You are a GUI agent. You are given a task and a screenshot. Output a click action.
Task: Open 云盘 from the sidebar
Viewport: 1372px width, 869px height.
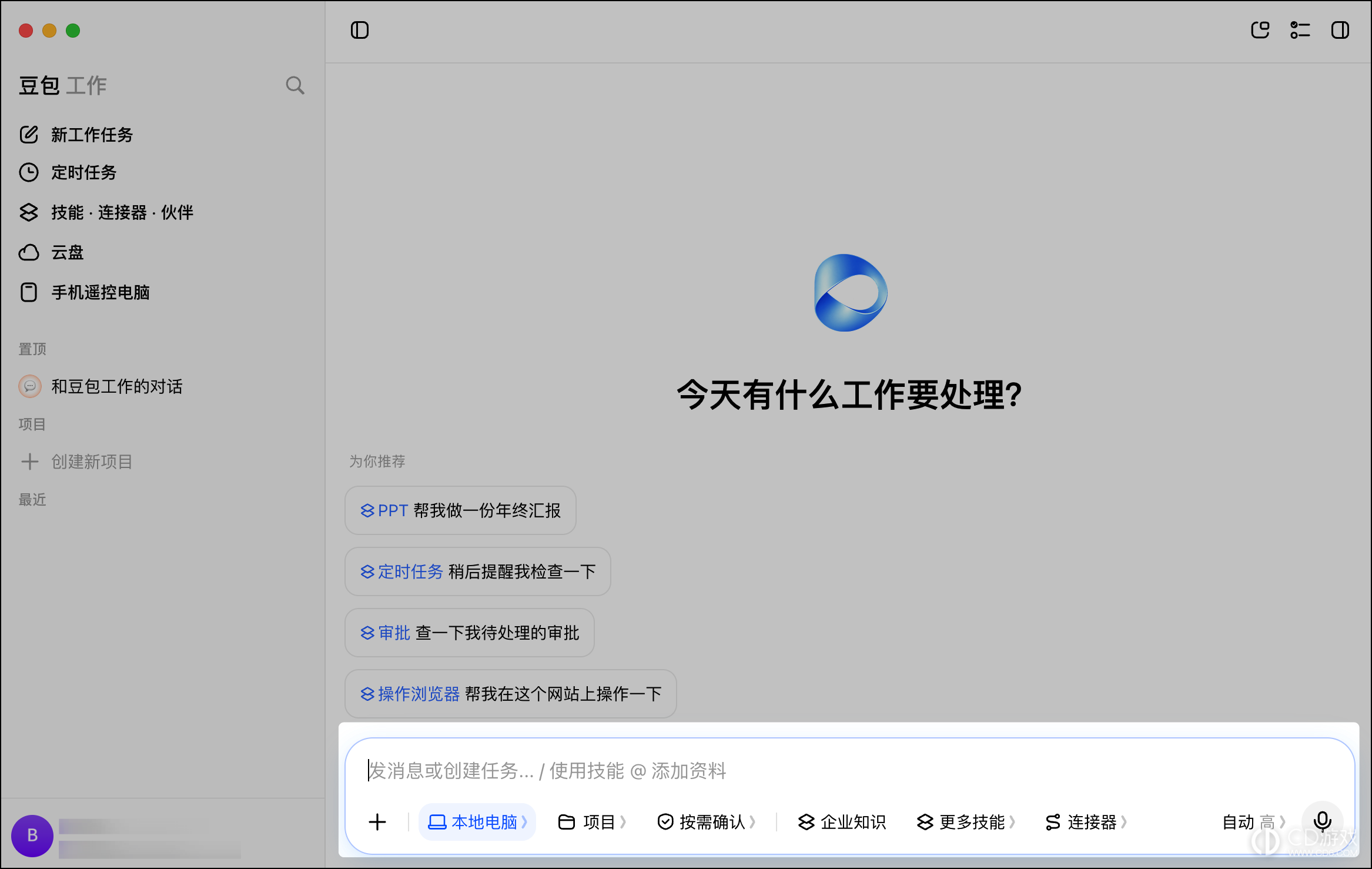(x=52, y=252)
